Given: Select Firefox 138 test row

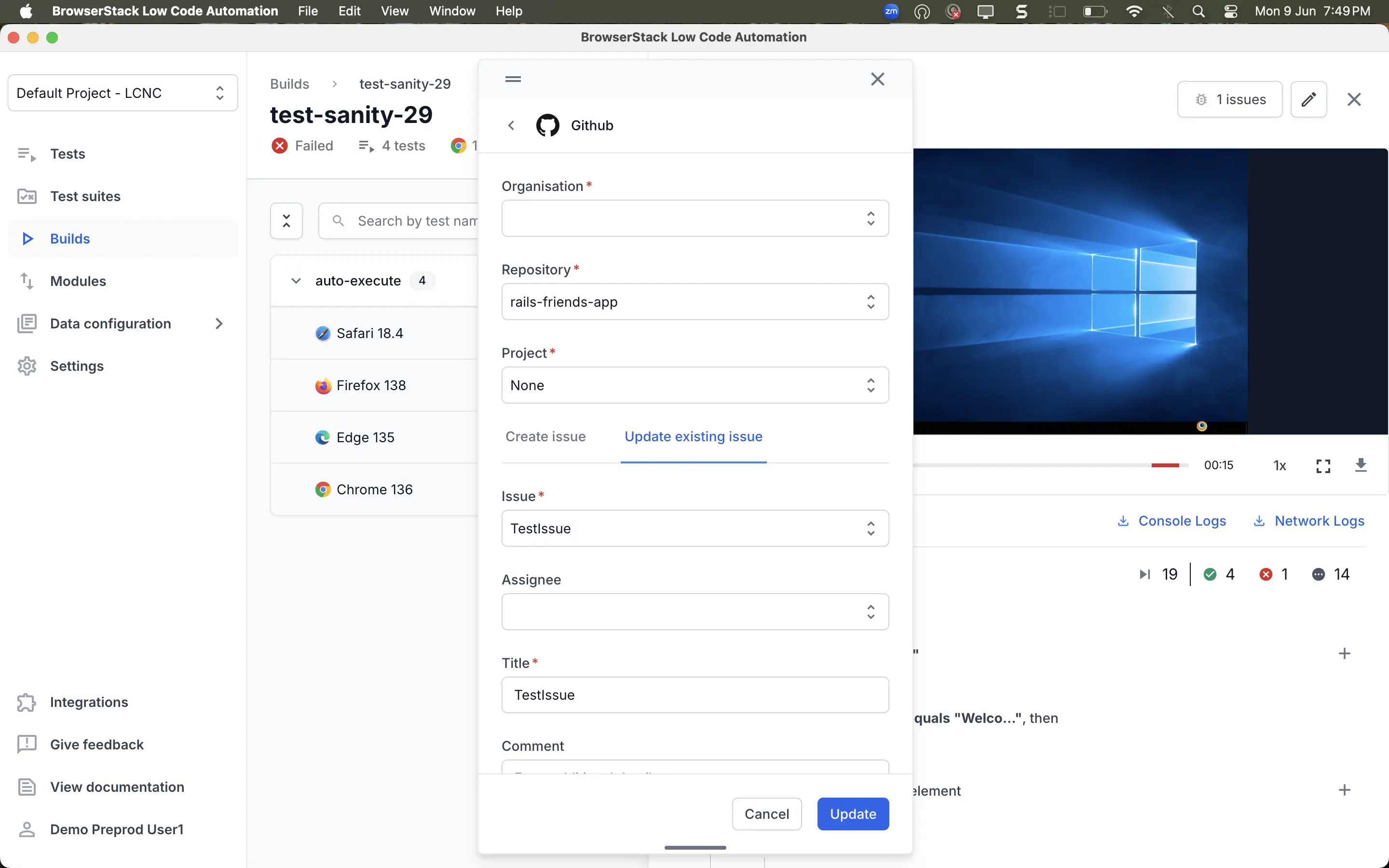Looking at the screenshot, I should point(374,385).
